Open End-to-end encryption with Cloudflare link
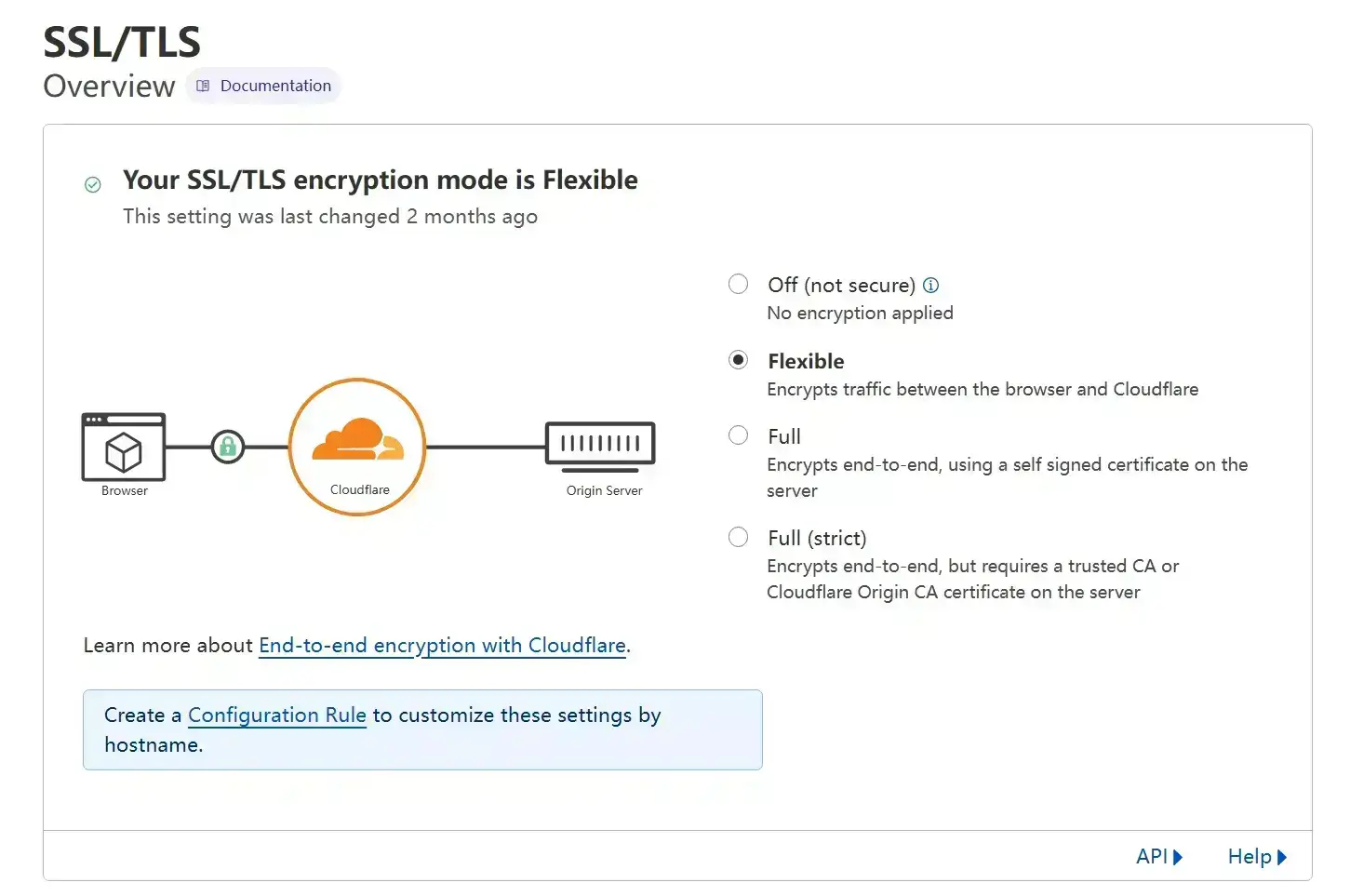Image resolution: width=1350 pixels, height=896 pixels. pos(442,646)
